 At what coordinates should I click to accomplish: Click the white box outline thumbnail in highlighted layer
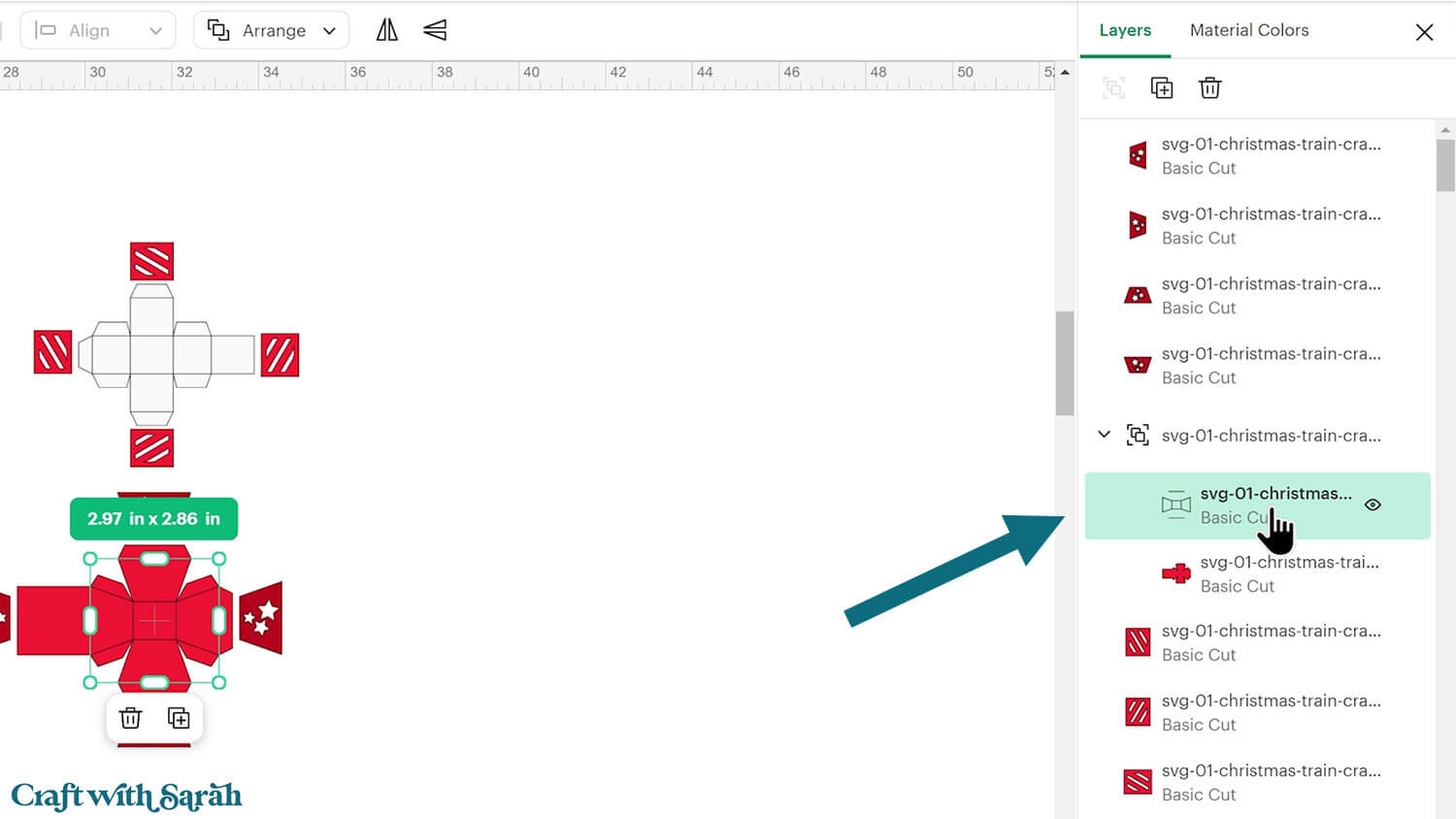click(1176, 505)
